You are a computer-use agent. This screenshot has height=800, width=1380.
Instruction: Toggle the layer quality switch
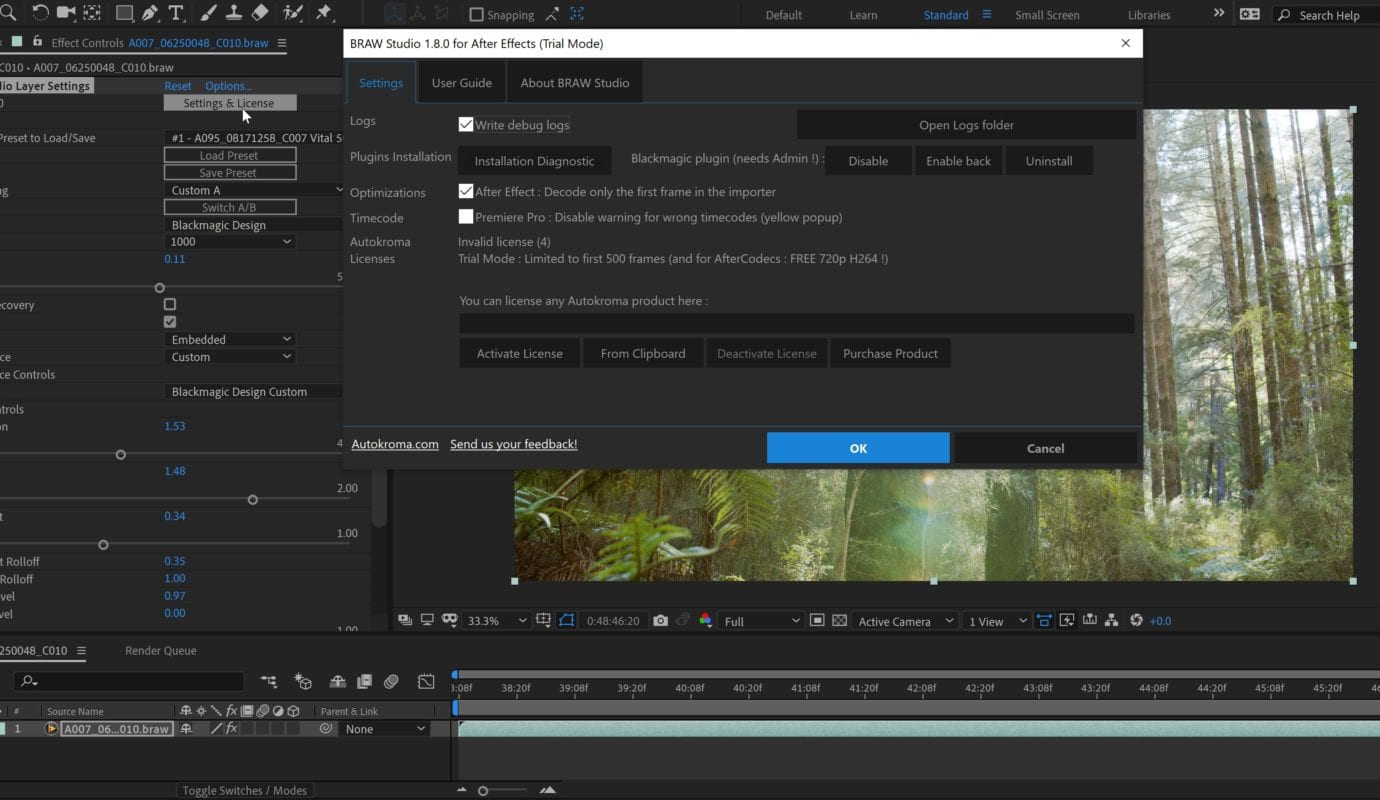[216, 729]
